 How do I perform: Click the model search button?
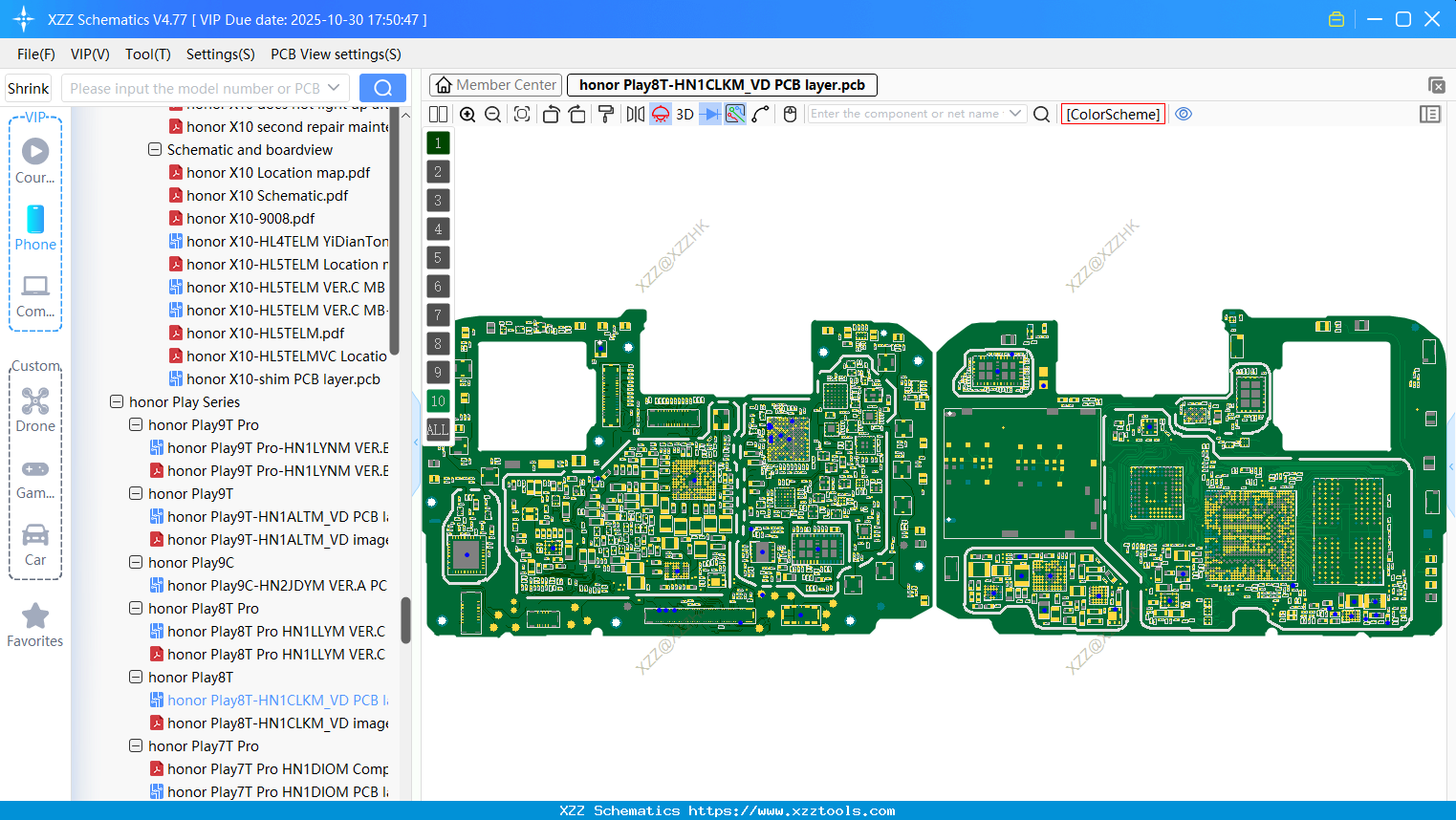click(x=382, y=88)
